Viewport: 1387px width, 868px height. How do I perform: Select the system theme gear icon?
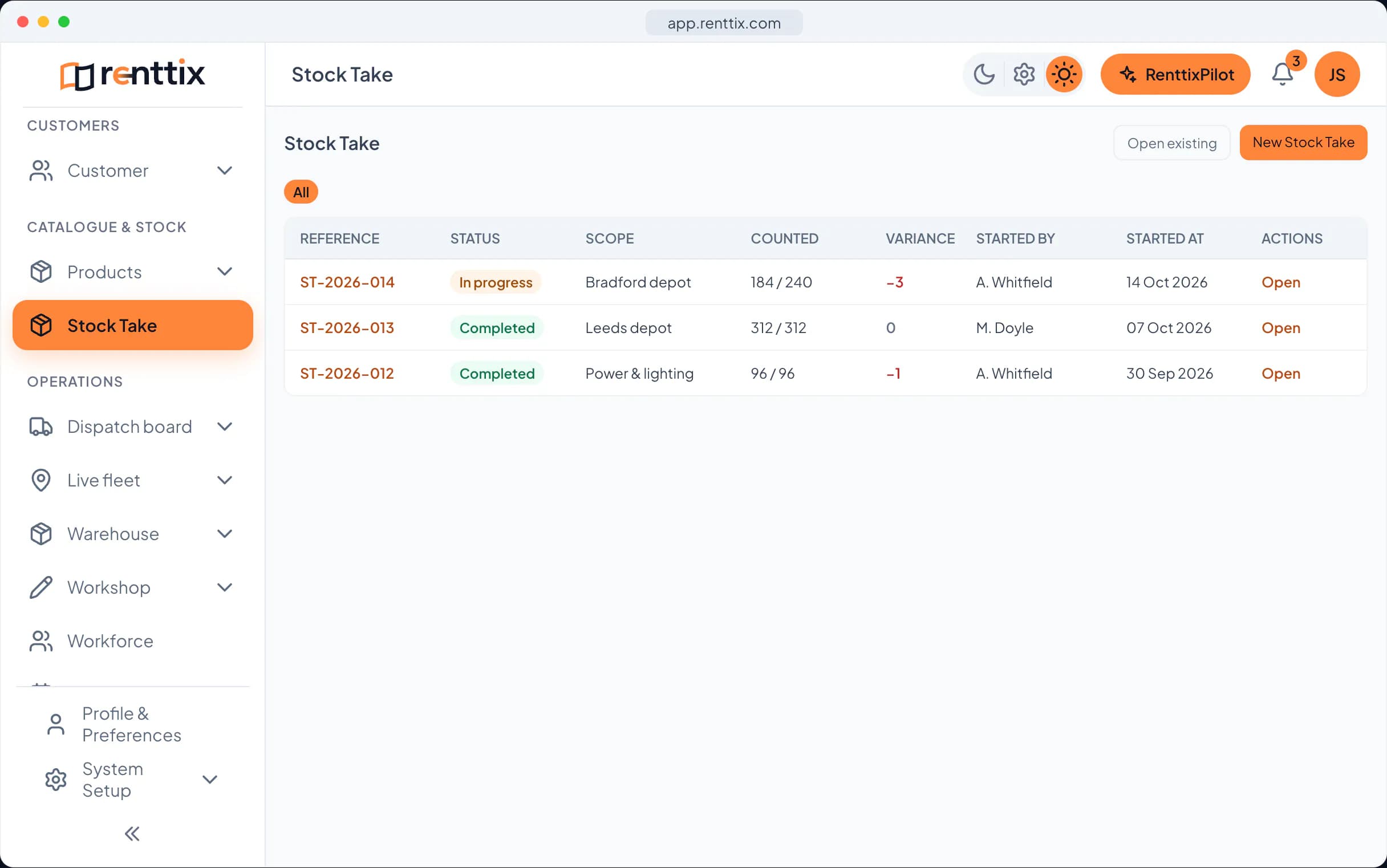click(1024, 75)
